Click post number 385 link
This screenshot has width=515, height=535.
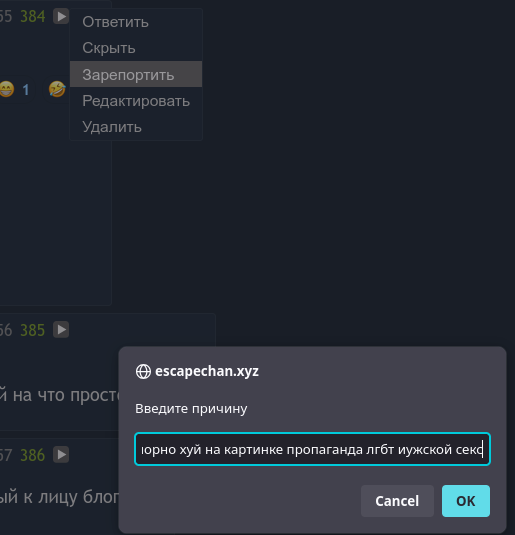point(33,330)
